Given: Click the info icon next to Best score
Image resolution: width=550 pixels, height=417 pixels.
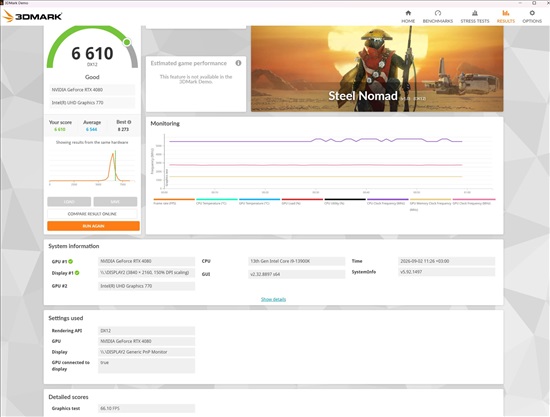Looking at the screenshot, I should [129, 122].
